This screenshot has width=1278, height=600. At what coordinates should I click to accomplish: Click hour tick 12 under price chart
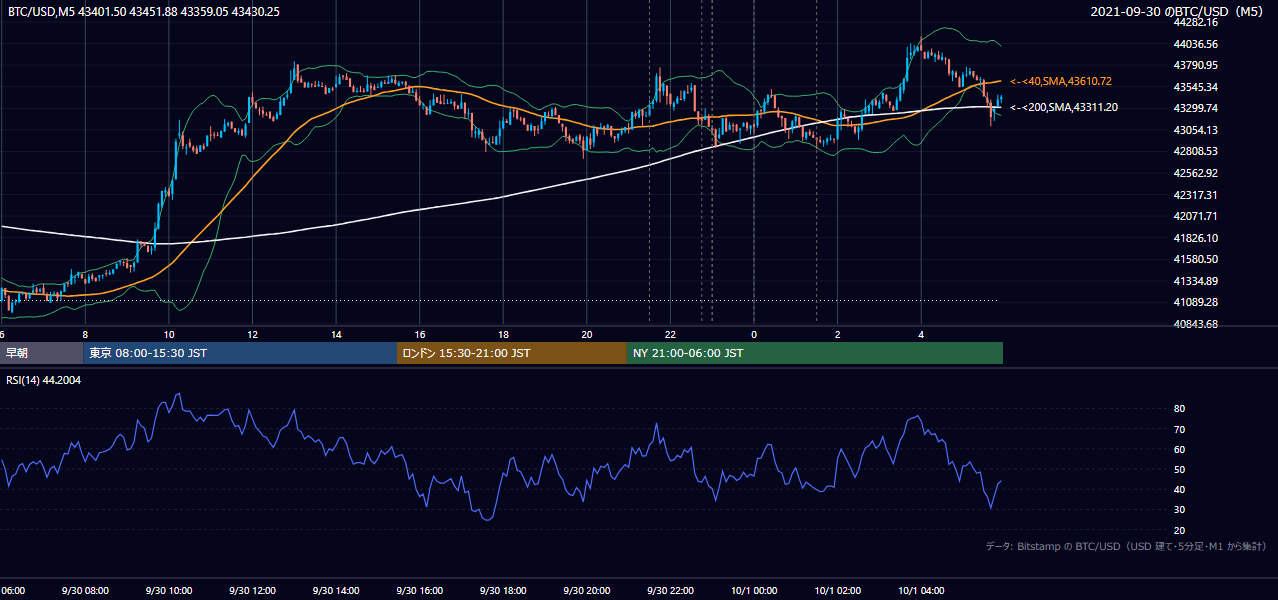coord(252,335)
